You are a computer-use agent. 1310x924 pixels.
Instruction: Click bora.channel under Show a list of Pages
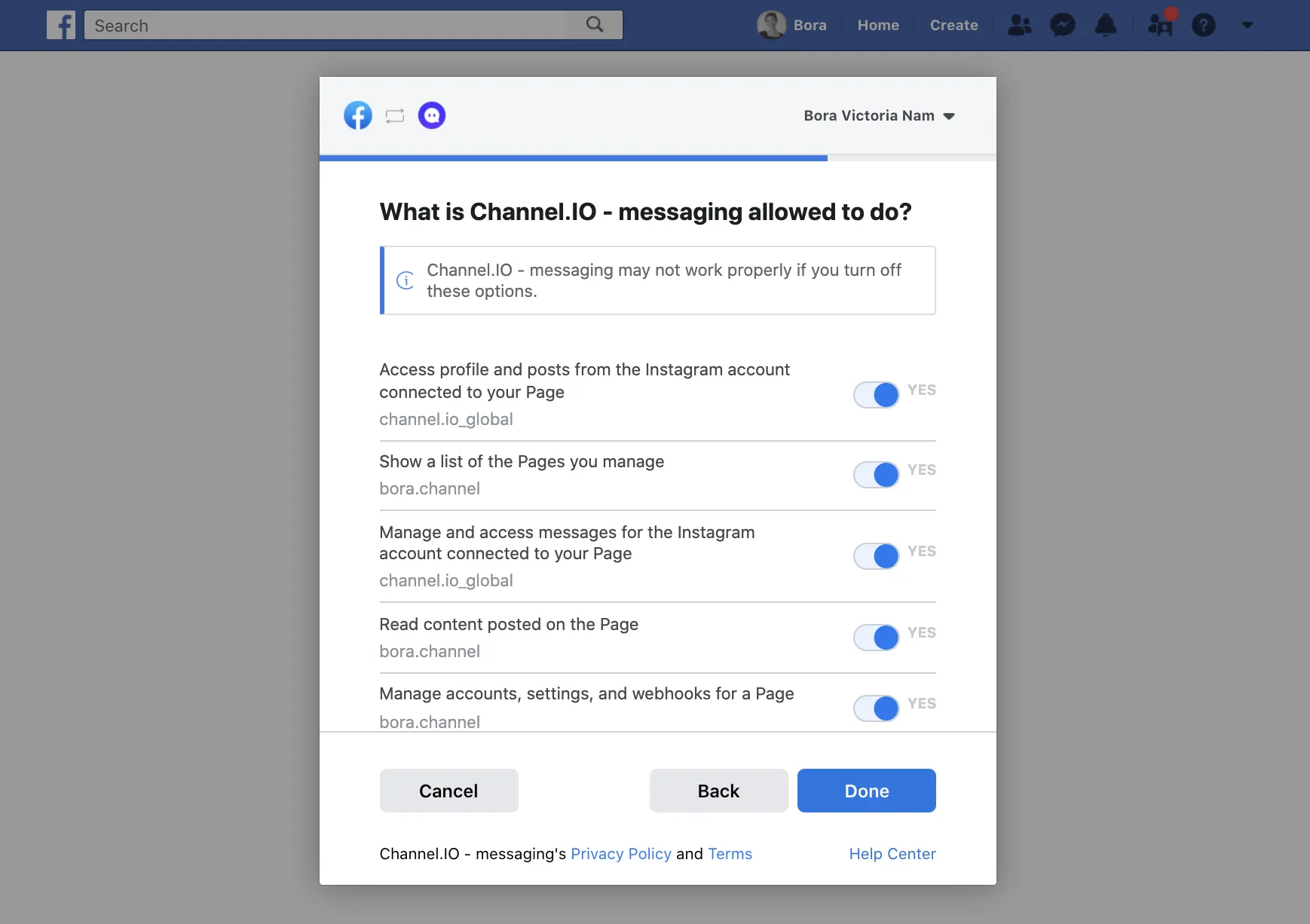(430, 488)
